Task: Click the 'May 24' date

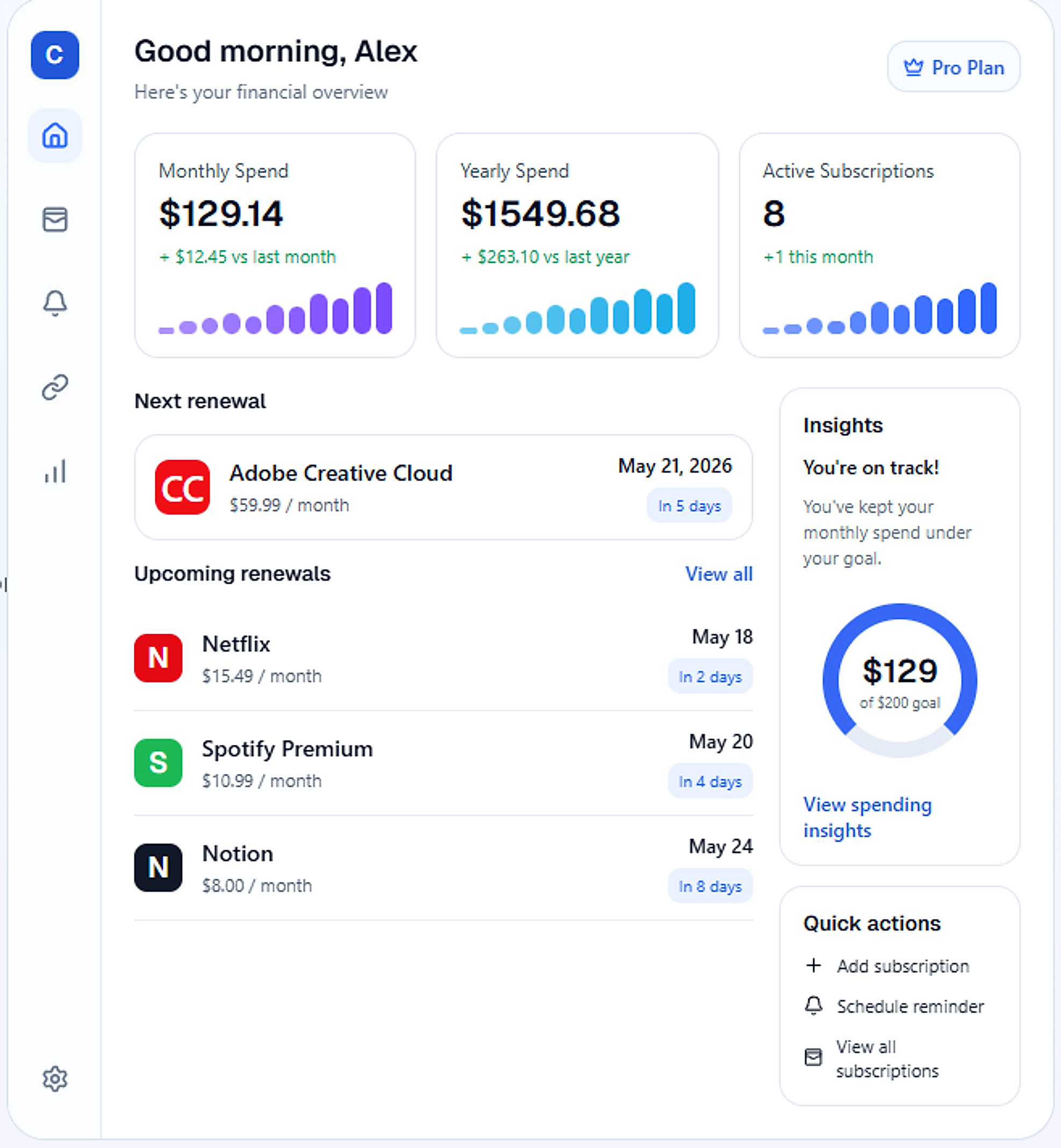Action: [721, 846]
